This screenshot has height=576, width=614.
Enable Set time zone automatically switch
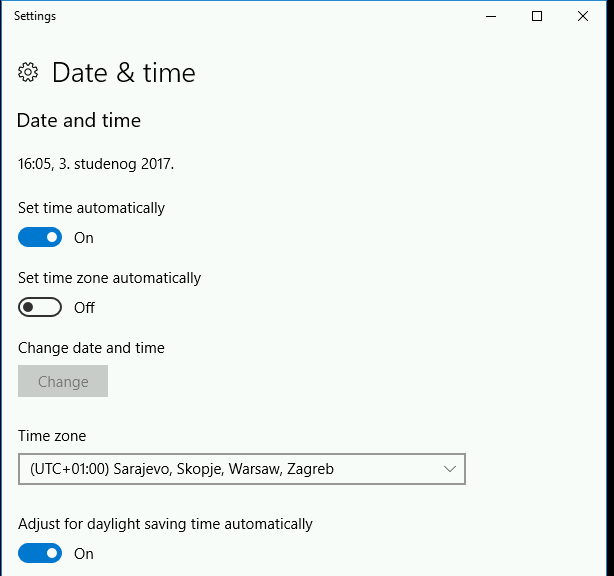40,308
